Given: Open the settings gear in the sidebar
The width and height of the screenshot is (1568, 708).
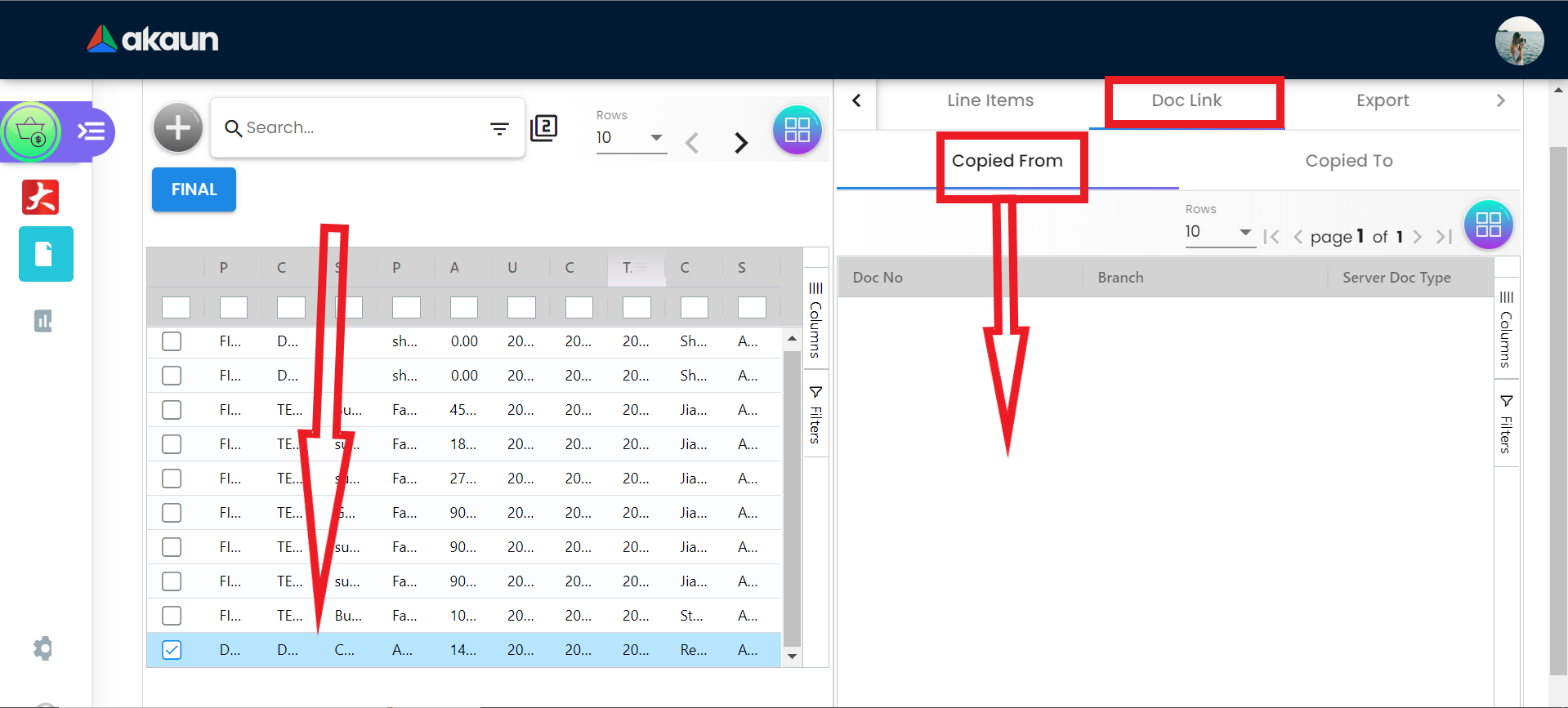Looking at the screenshot, I should (x=42, y=648).
